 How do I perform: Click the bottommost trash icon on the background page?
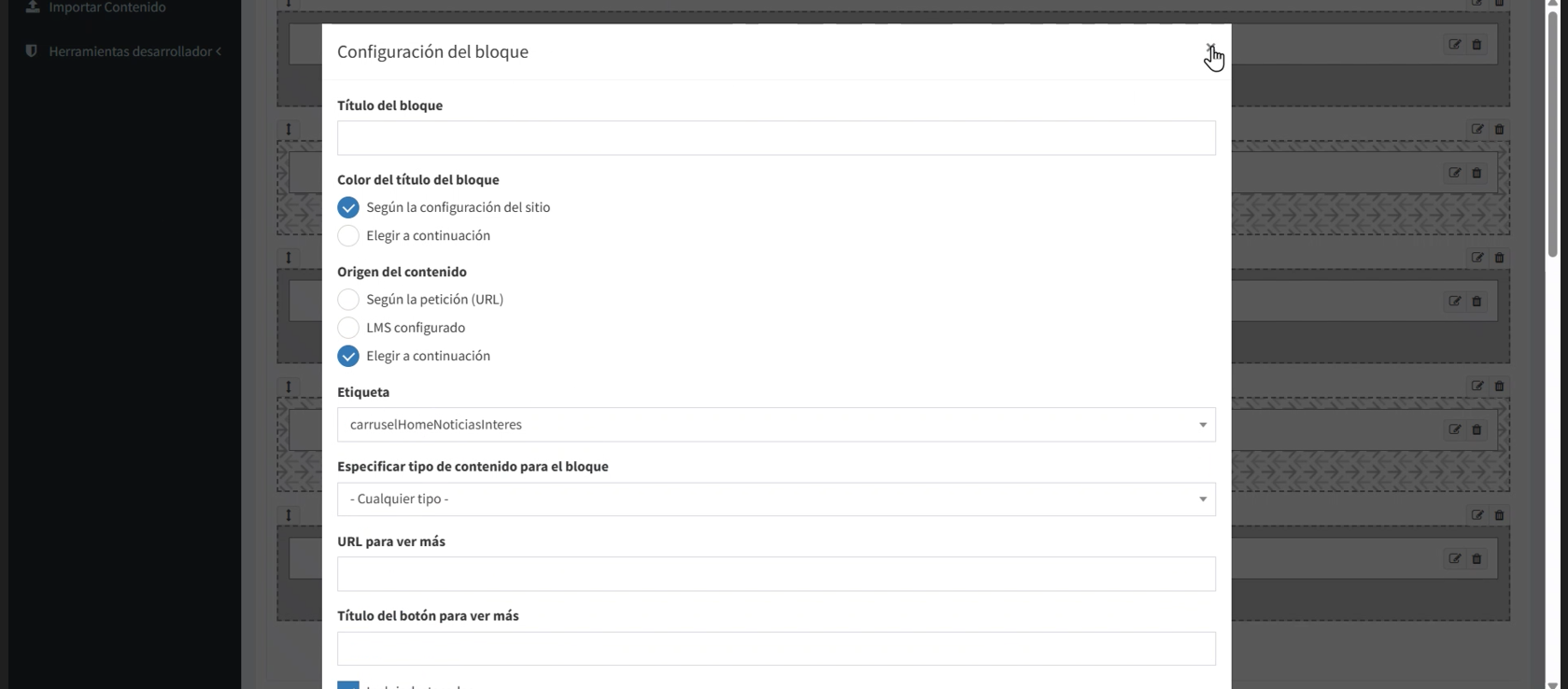(x=1476, y=559)
